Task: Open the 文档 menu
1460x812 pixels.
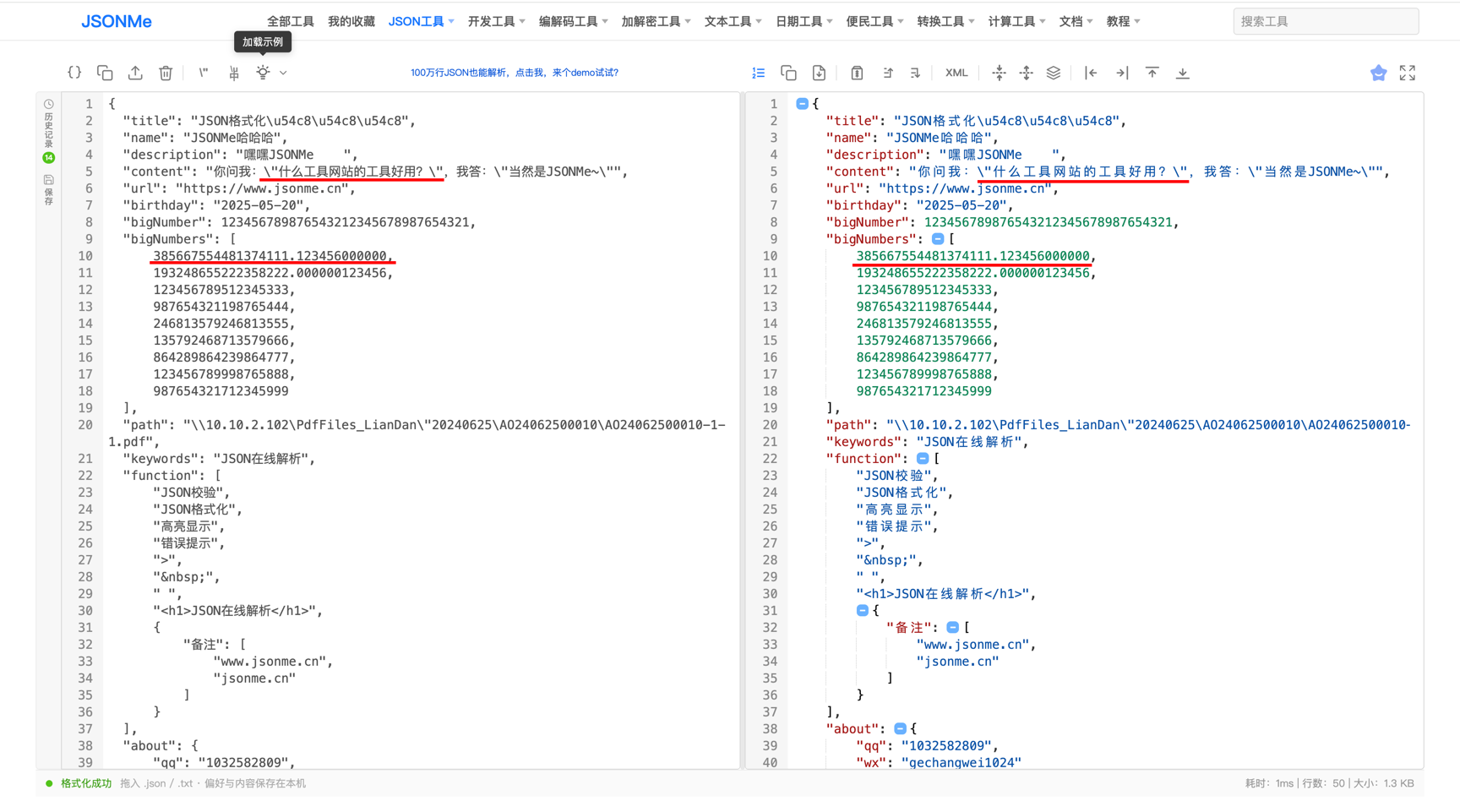Action: 1076,21
